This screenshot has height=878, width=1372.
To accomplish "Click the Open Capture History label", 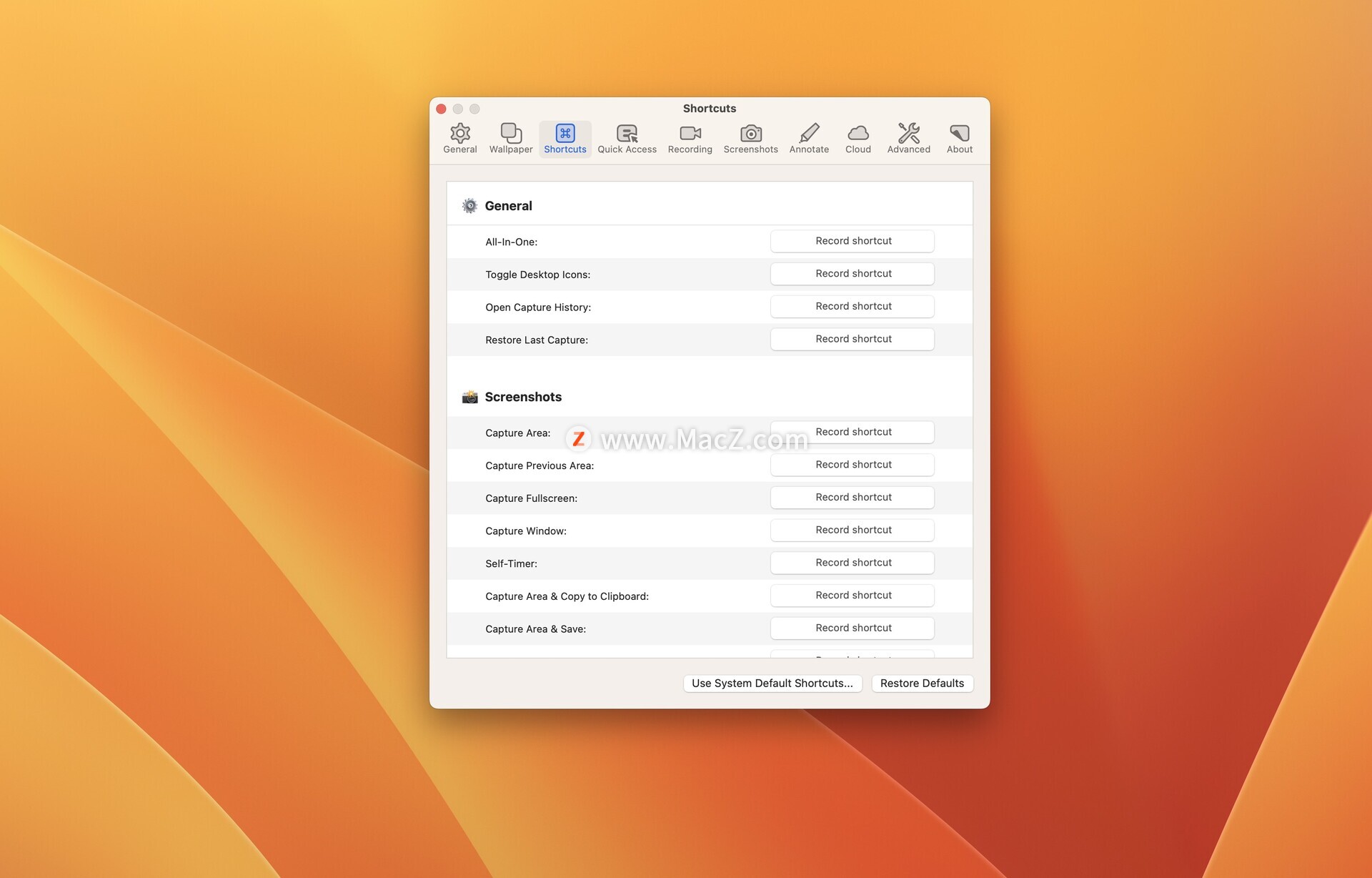I will [538, 307].
